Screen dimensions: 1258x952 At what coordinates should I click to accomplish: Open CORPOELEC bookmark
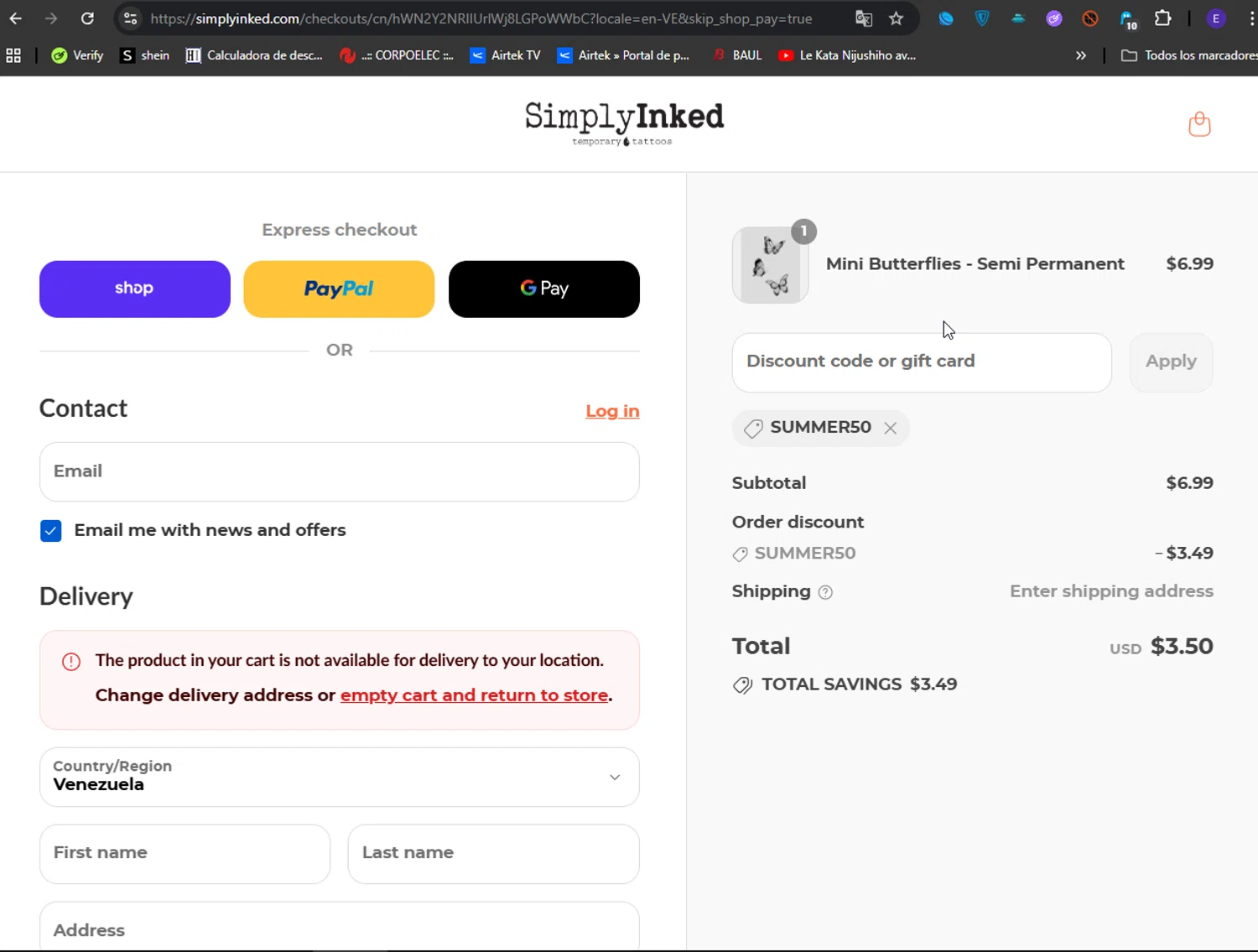coord(396,55)
